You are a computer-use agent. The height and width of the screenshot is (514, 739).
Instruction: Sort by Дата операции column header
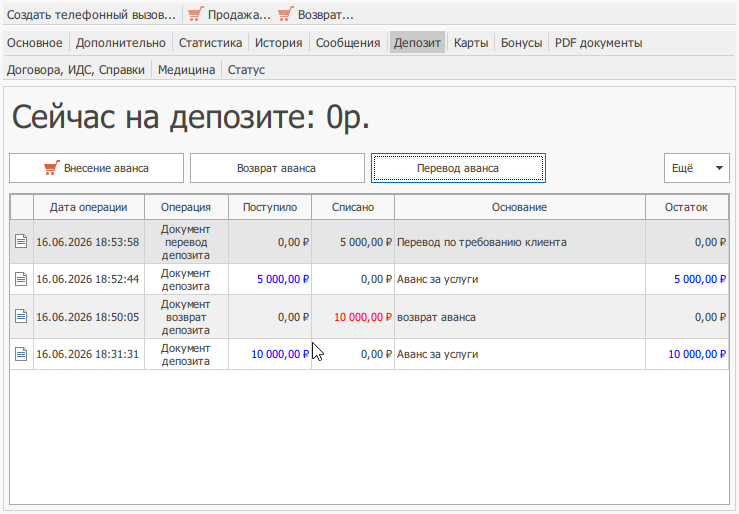[89, 207]
